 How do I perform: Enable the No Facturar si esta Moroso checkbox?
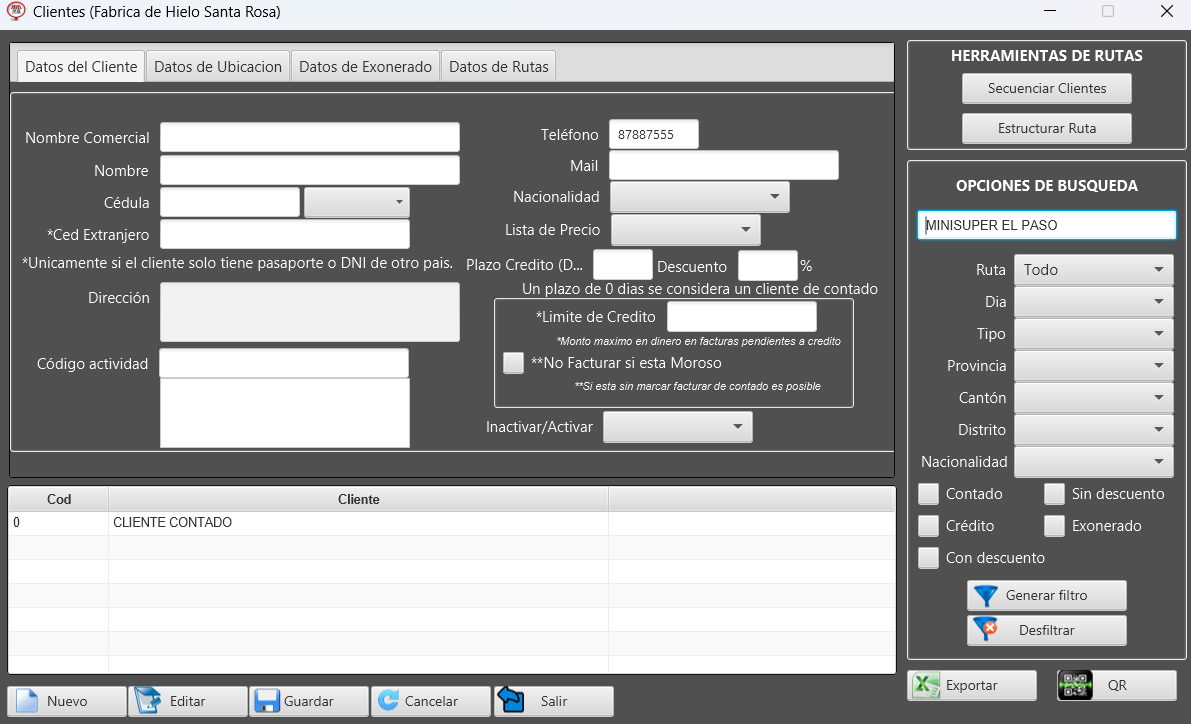click(513, 363)
